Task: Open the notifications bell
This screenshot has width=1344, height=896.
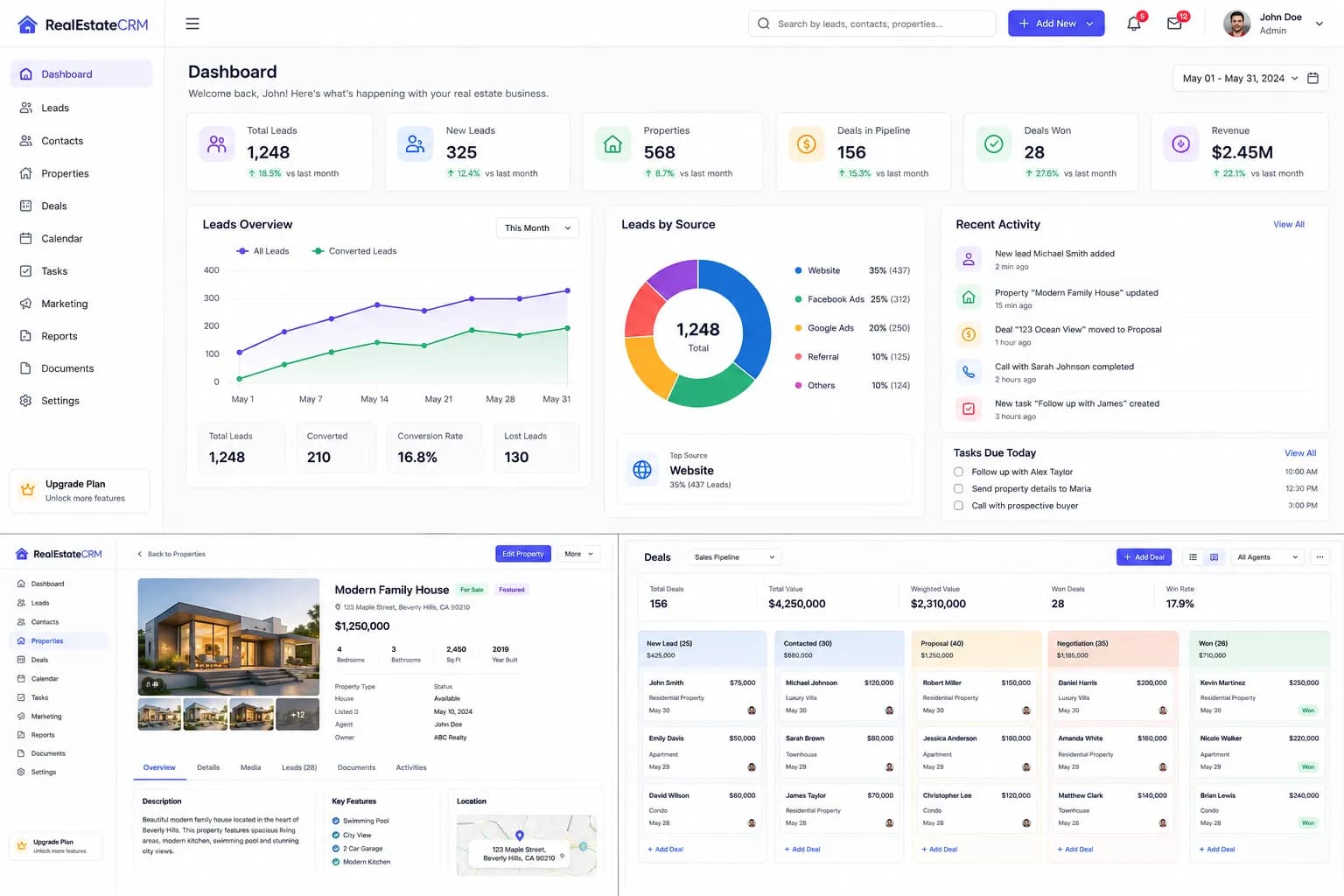Action: [1134, 24]
